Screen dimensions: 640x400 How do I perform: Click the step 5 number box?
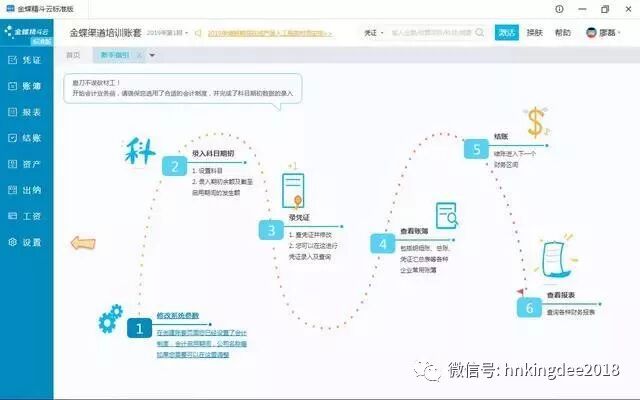tap(476, 149)
